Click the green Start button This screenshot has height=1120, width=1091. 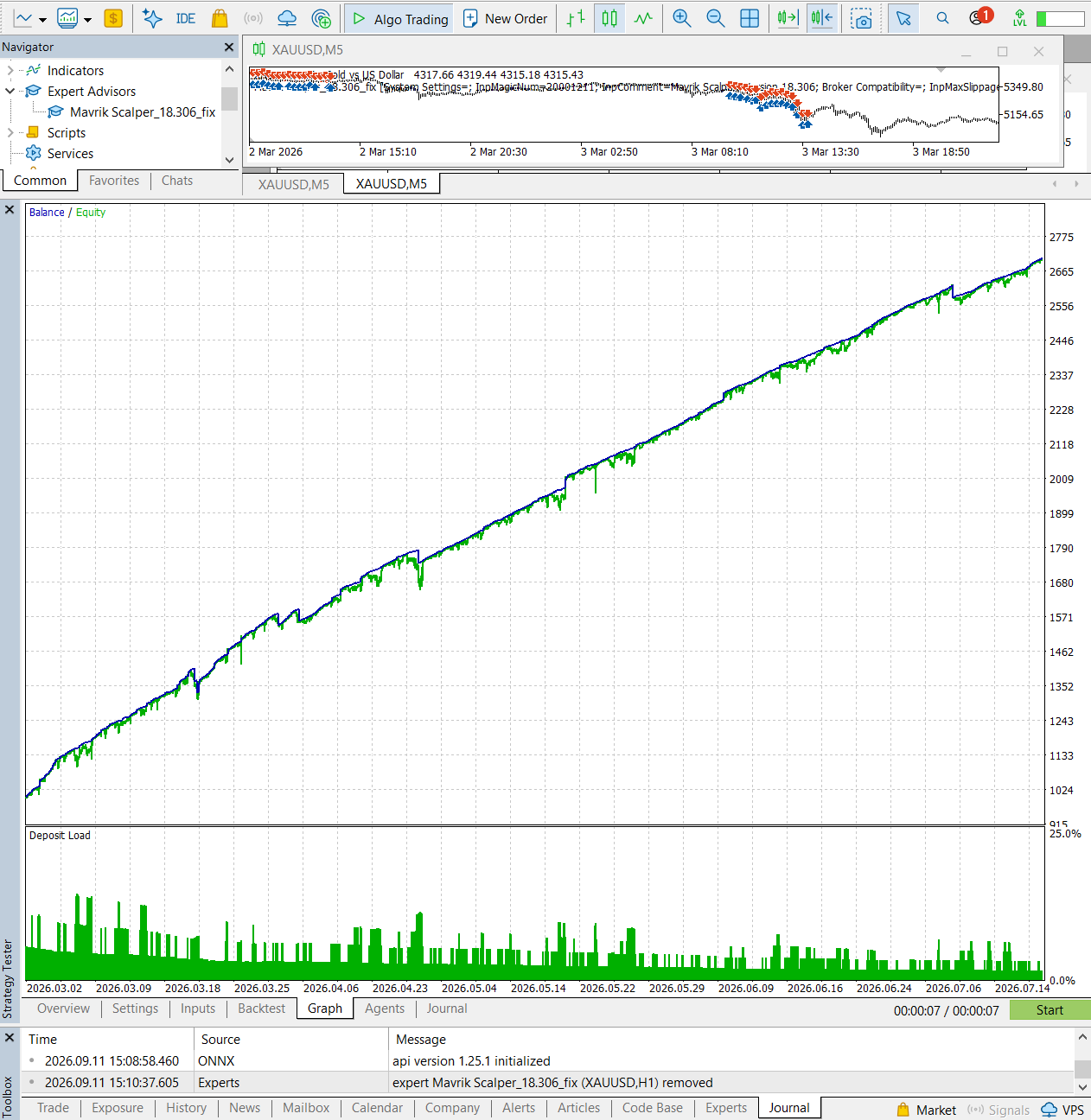[x=1050, y=1010]
